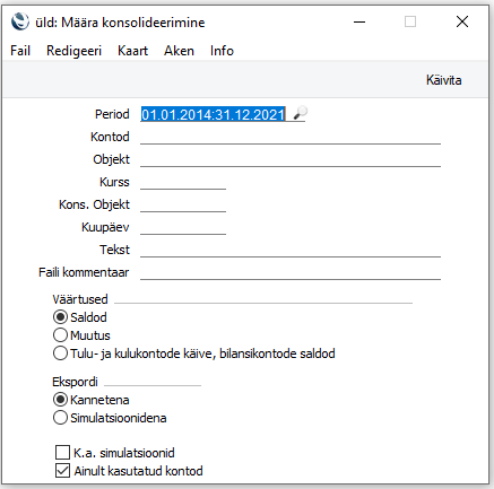The width and height of the screenshot is (494, 489).
Task: Click the application logo in title bar
Action: (x=20, y=22)
